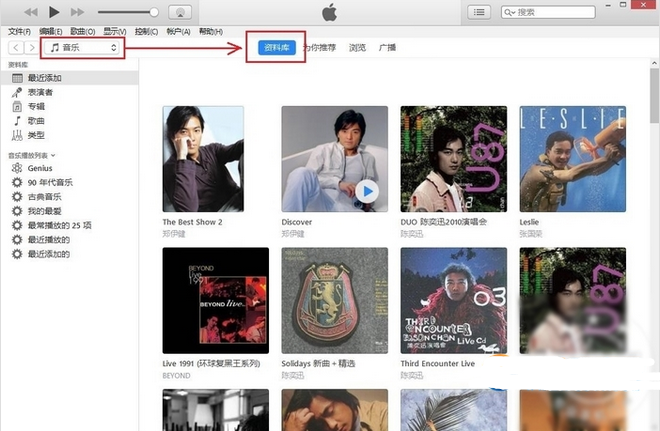The height and width of the screenshot is (431, 660).
Task: Open The Best Show 2 album cover
Action: 203,159
